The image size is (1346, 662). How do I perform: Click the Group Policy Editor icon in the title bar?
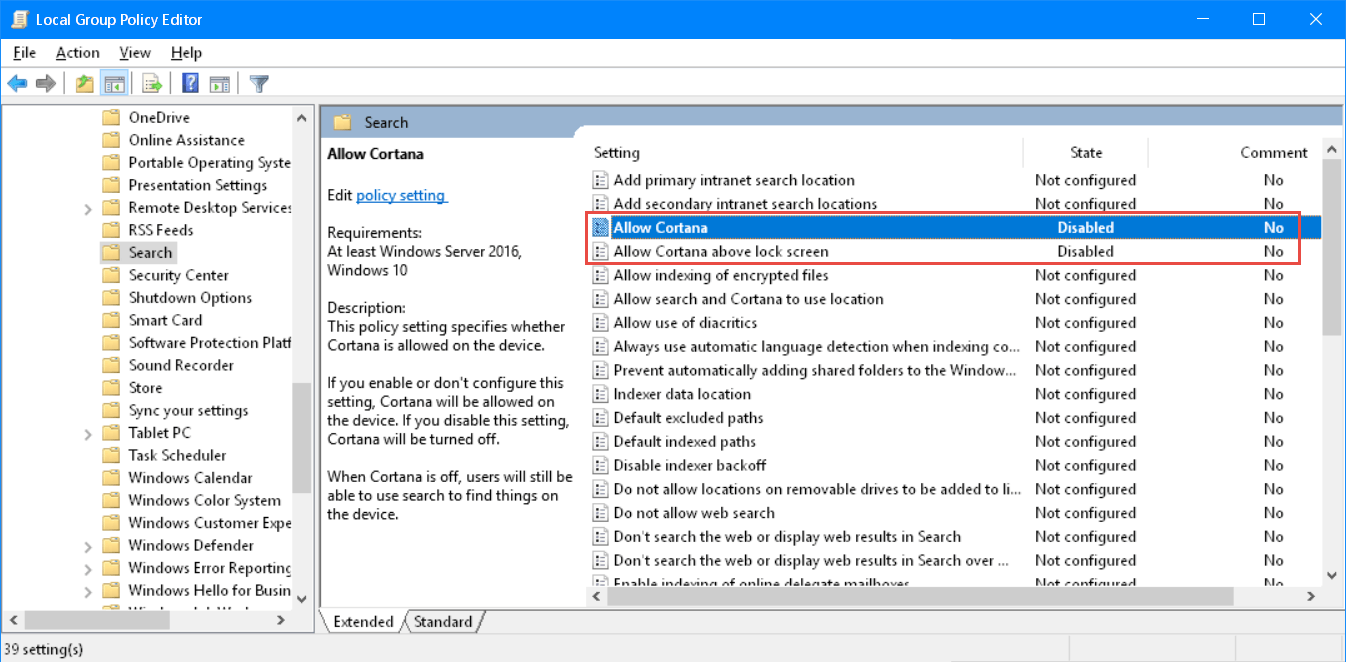click(x=19, y=19)
